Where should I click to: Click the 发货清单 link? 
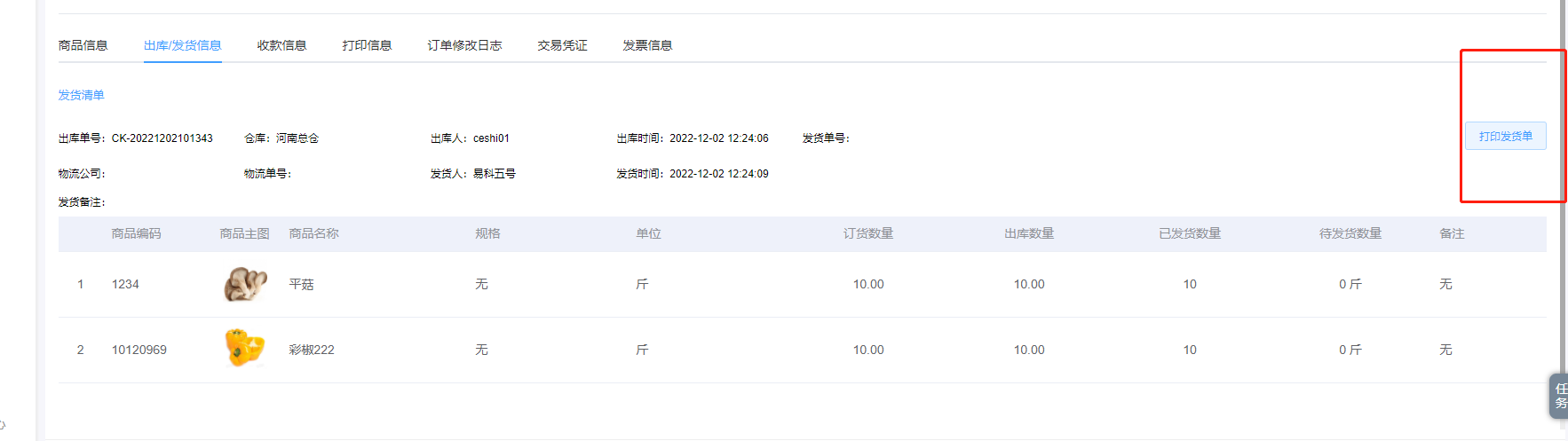coord(82,95)
